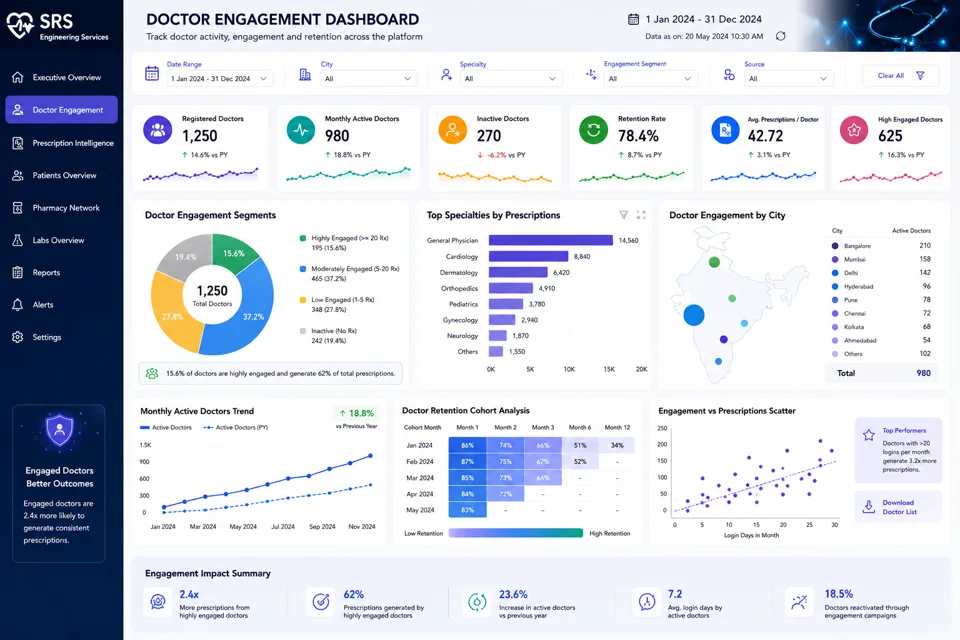Click the shield icon in Engaged Doctors card
This screenshot has height=640, width=960.
(59, 430)
